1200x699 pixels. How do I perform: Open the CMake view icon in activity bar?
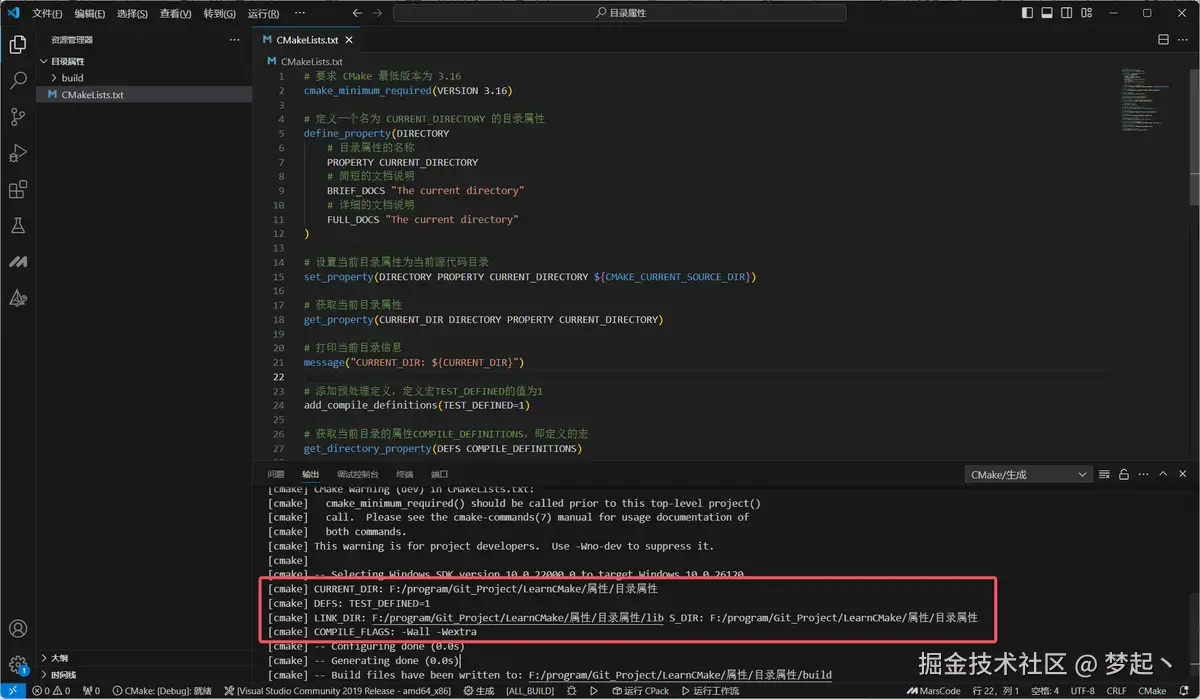click(x=17, y=297)
